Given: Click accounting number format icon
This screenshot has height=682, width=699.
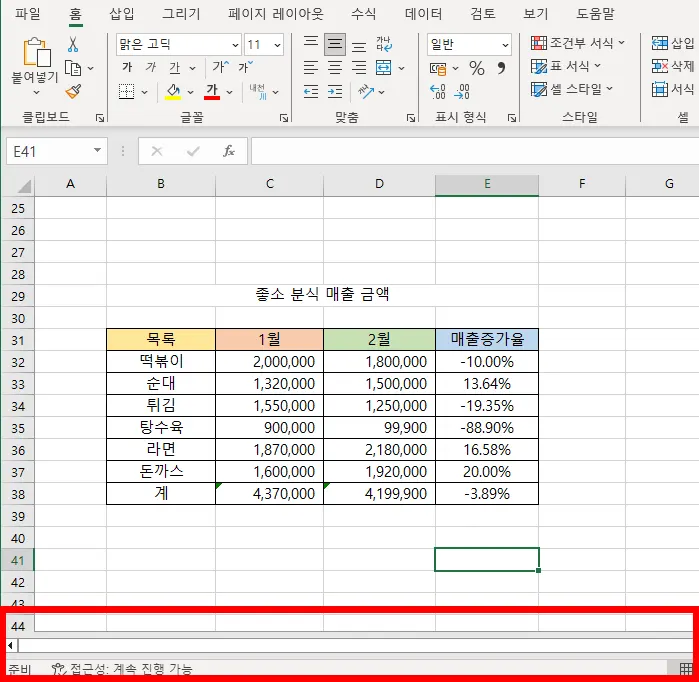Looking at the screenshot, I should (438, 68).
